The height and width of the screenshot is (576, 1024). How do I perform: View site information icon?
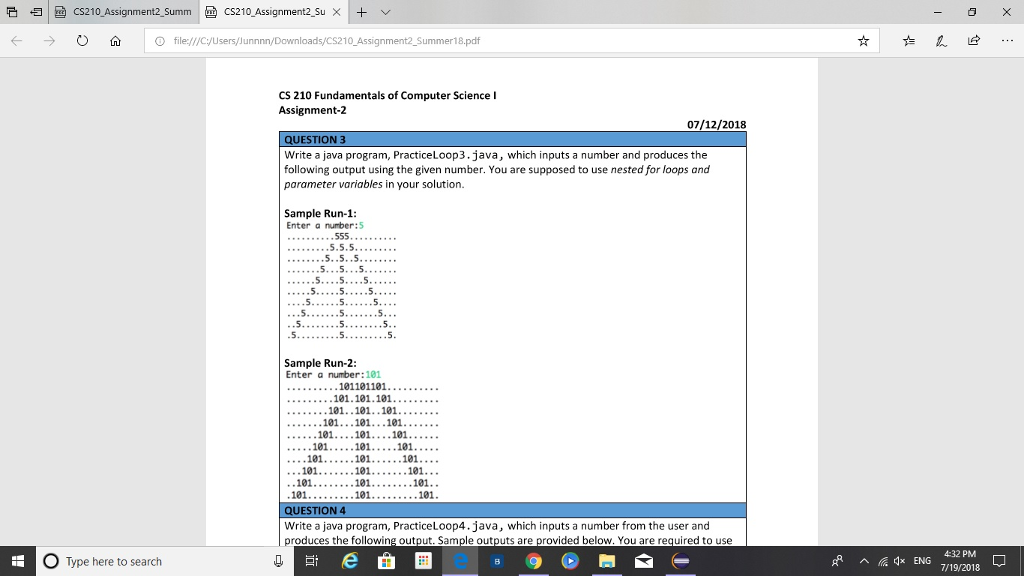click(x=159, y=40)
